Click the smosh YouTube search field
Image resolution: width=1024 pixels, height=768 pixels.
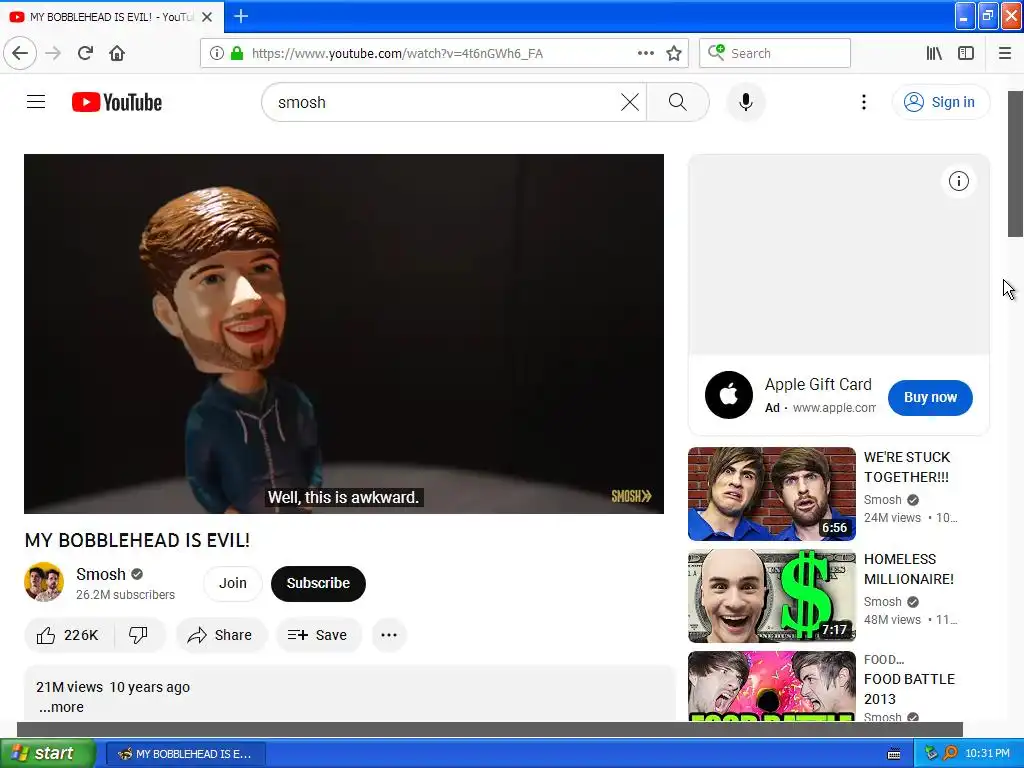[446, 102]
